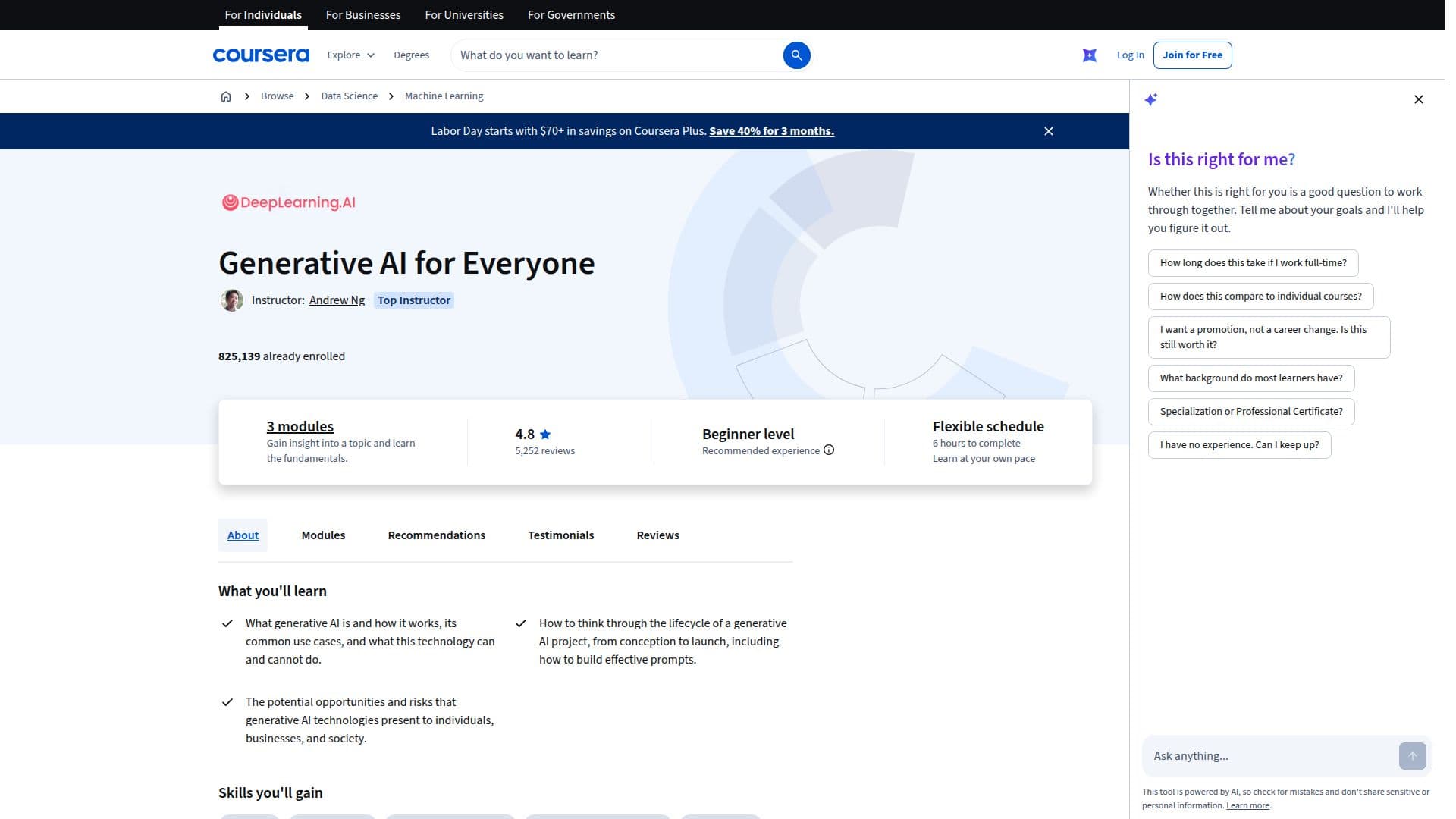
Task: Click the Coursera logo
Action: [x=263, y=55]
